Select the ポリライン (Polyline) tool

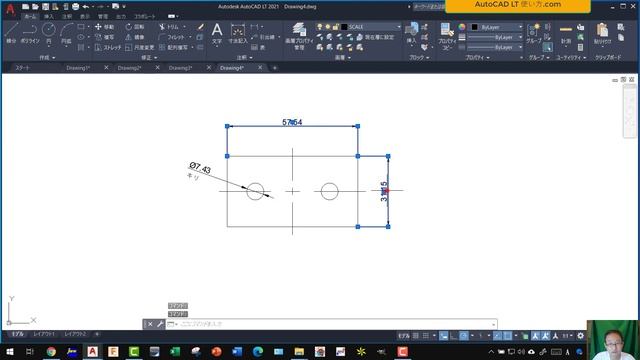coord(30,33)
